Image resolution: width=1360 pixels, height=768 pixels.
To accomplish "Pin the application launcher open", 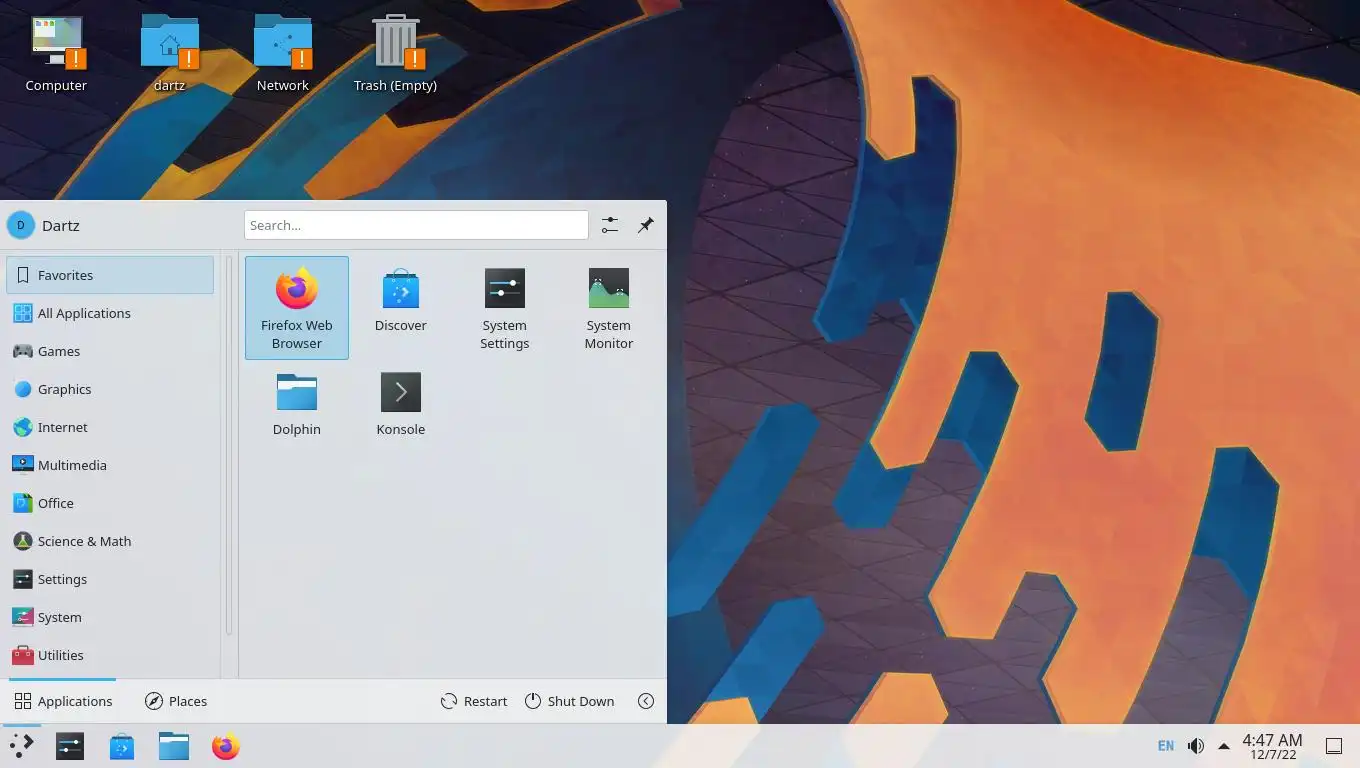I will click(x=646, y=225).
